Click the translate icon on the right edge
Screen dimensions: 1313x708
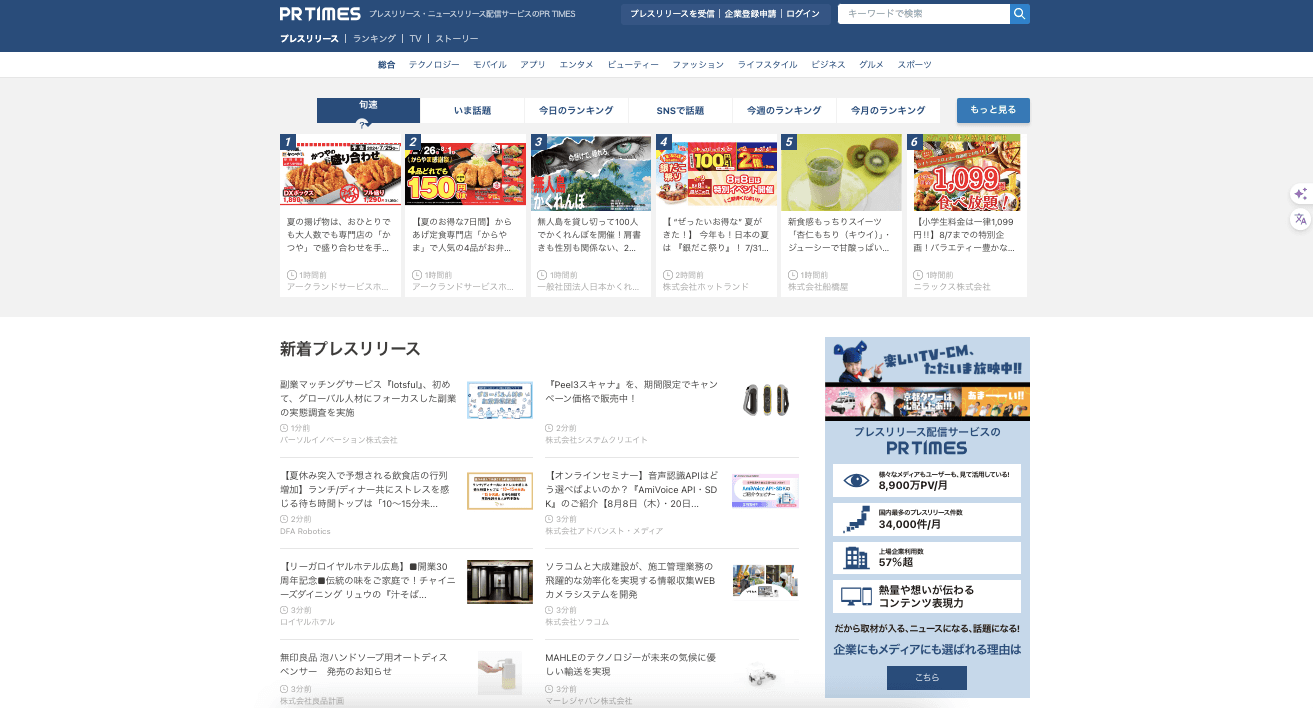click(1300, 219)
